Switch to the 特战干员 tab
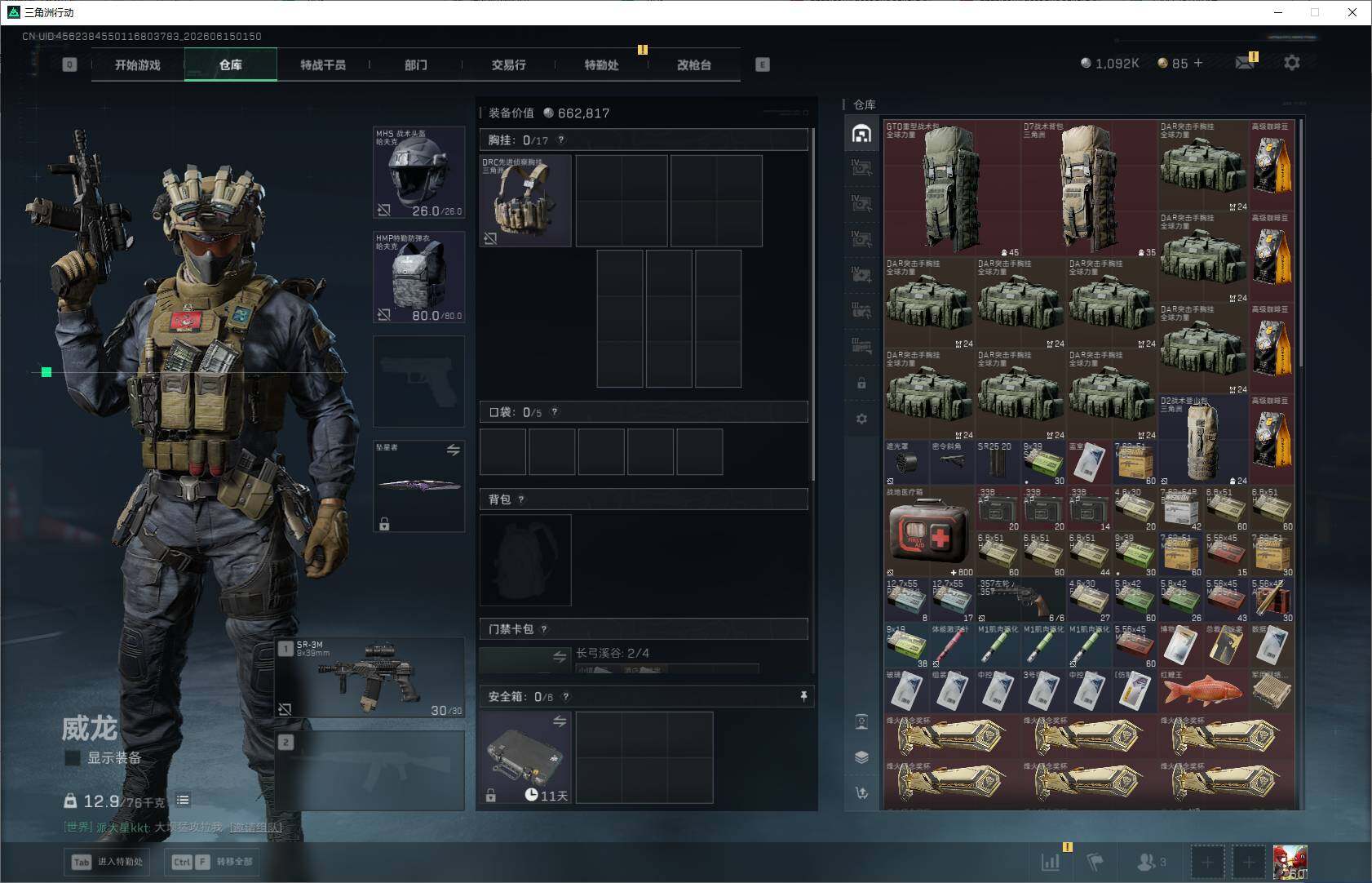This screenshot has height=883, width=1372. pyautogui.click(x=323, y=64)
